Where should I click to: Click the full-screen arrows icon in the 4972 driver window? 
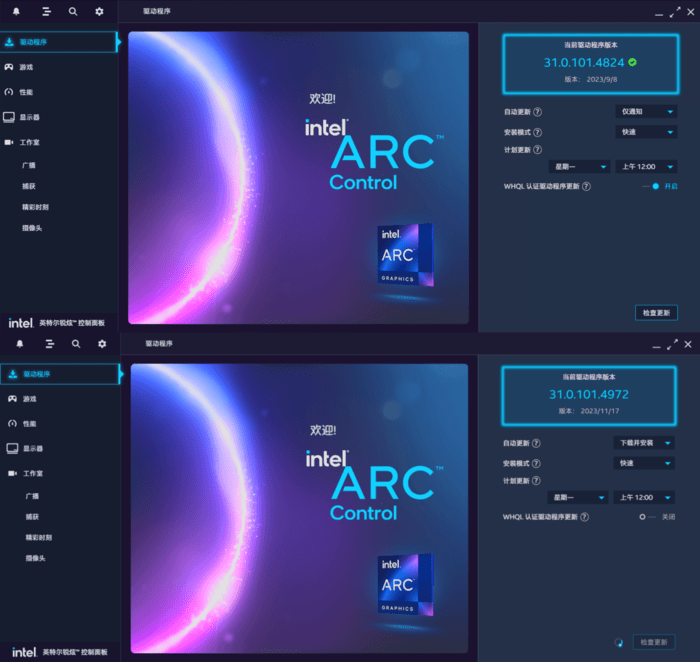[672, 345]
